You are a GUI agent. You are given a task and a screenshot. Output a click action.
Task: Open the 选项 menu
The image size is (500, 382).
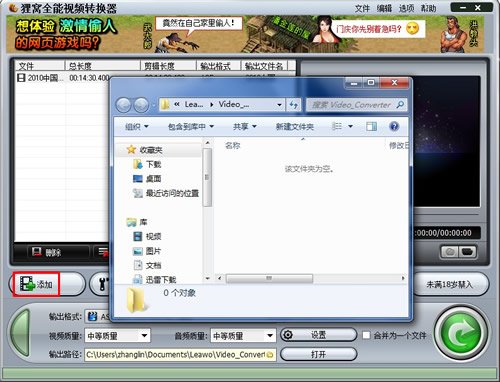[406, 8]
